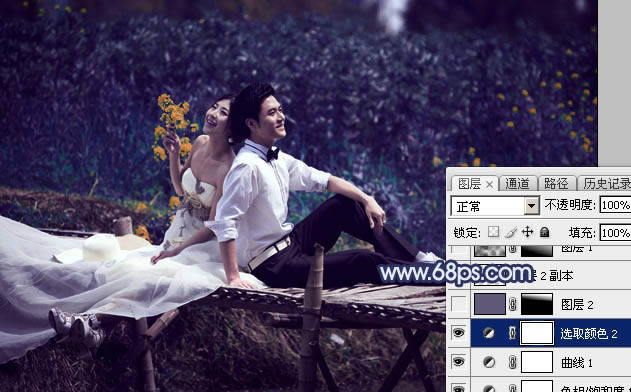Open the 历史记录 tab
631x392 pixels.
tap(606, 184)
